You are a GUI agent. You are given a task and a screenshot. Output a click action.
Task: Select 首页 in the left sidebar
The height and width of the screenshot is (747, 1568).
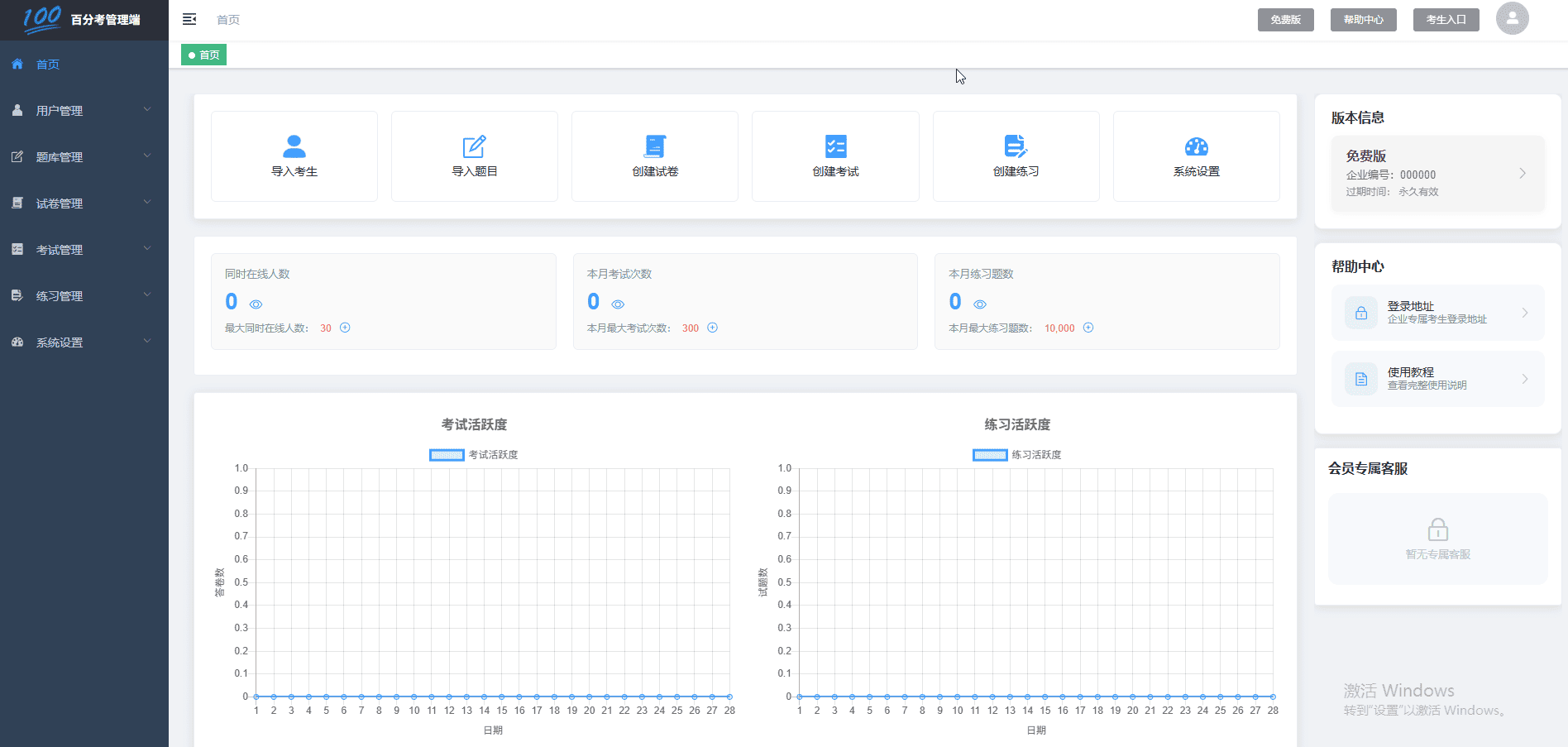point(48,64)
